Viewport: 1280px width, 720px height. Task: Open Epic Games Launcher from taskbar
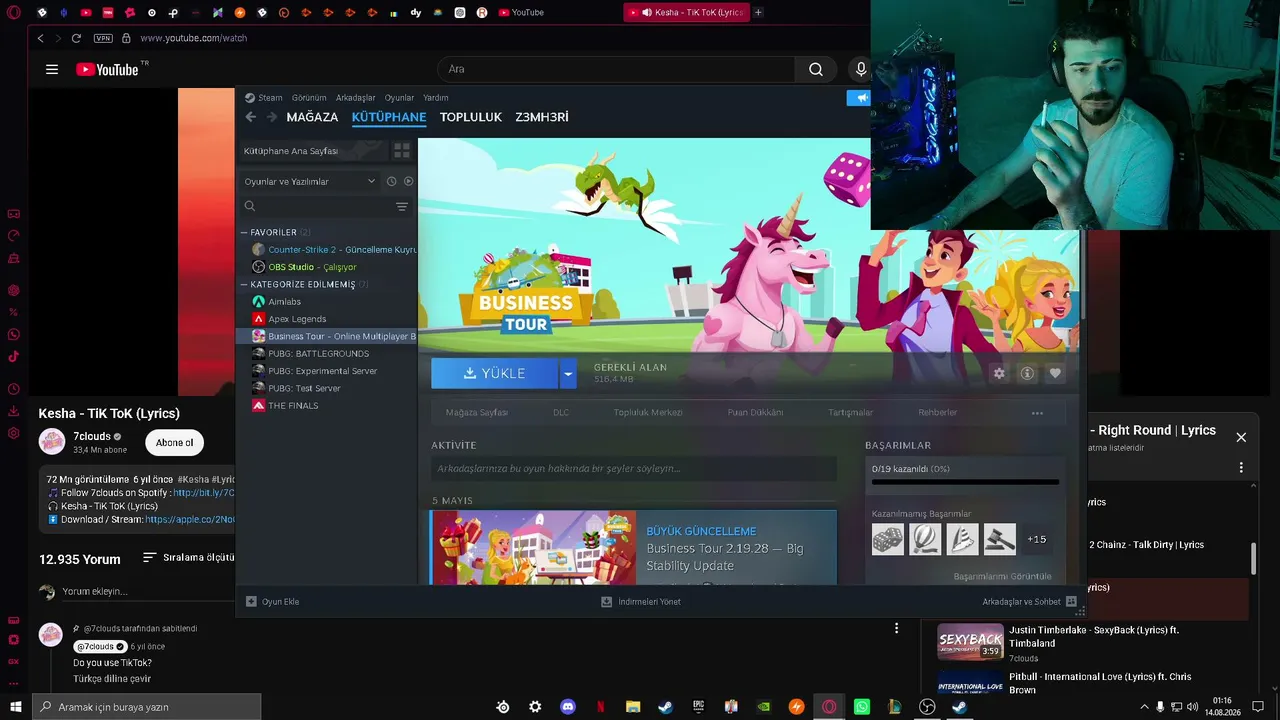click(699, 707)
